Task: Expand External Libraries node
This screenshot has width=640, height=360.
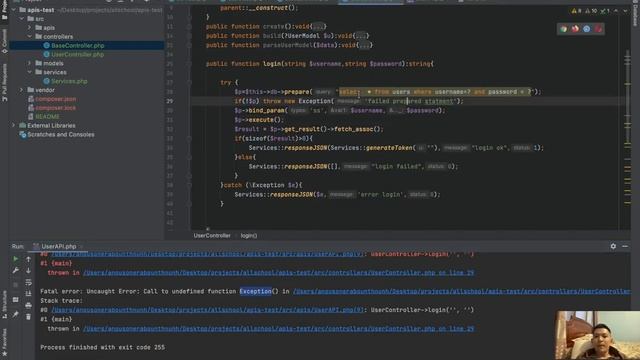Action: click(14, 125)
